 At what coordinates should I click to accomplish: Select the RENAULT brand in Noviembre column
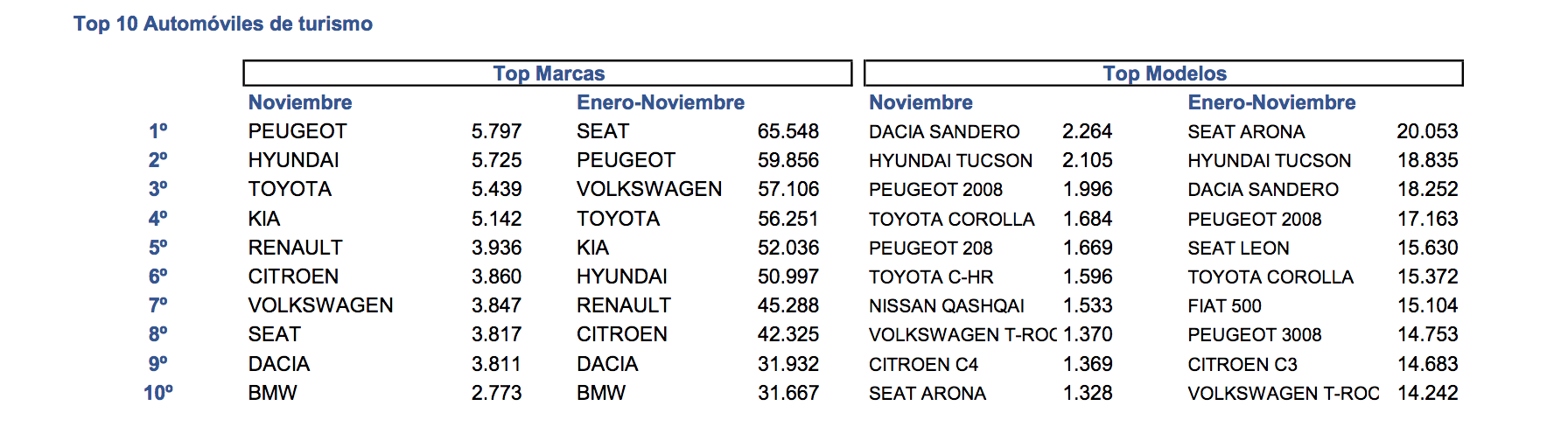295,248
